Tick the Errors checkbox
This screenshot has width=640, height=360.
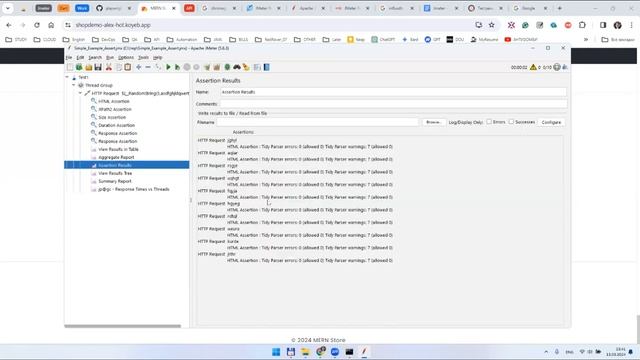point(489,122)
